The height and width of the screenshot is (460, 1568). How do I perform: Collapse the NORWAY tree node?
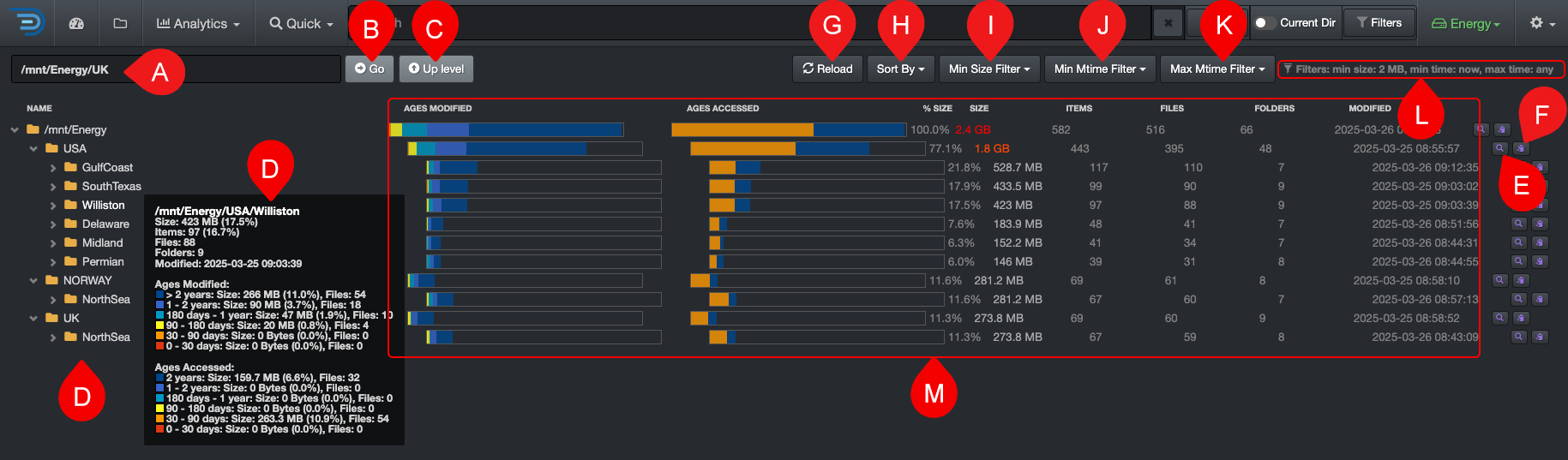tap(33, 281)
